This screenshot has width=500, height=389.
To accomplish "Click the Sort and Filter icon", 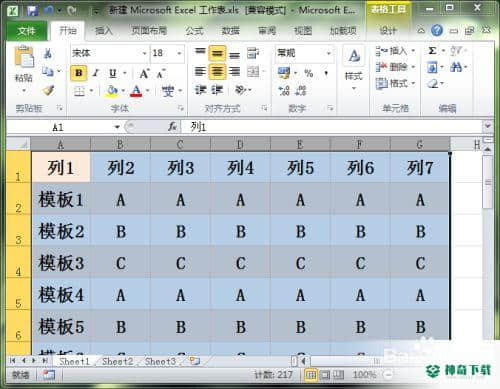I will click(x=456, y=51).
